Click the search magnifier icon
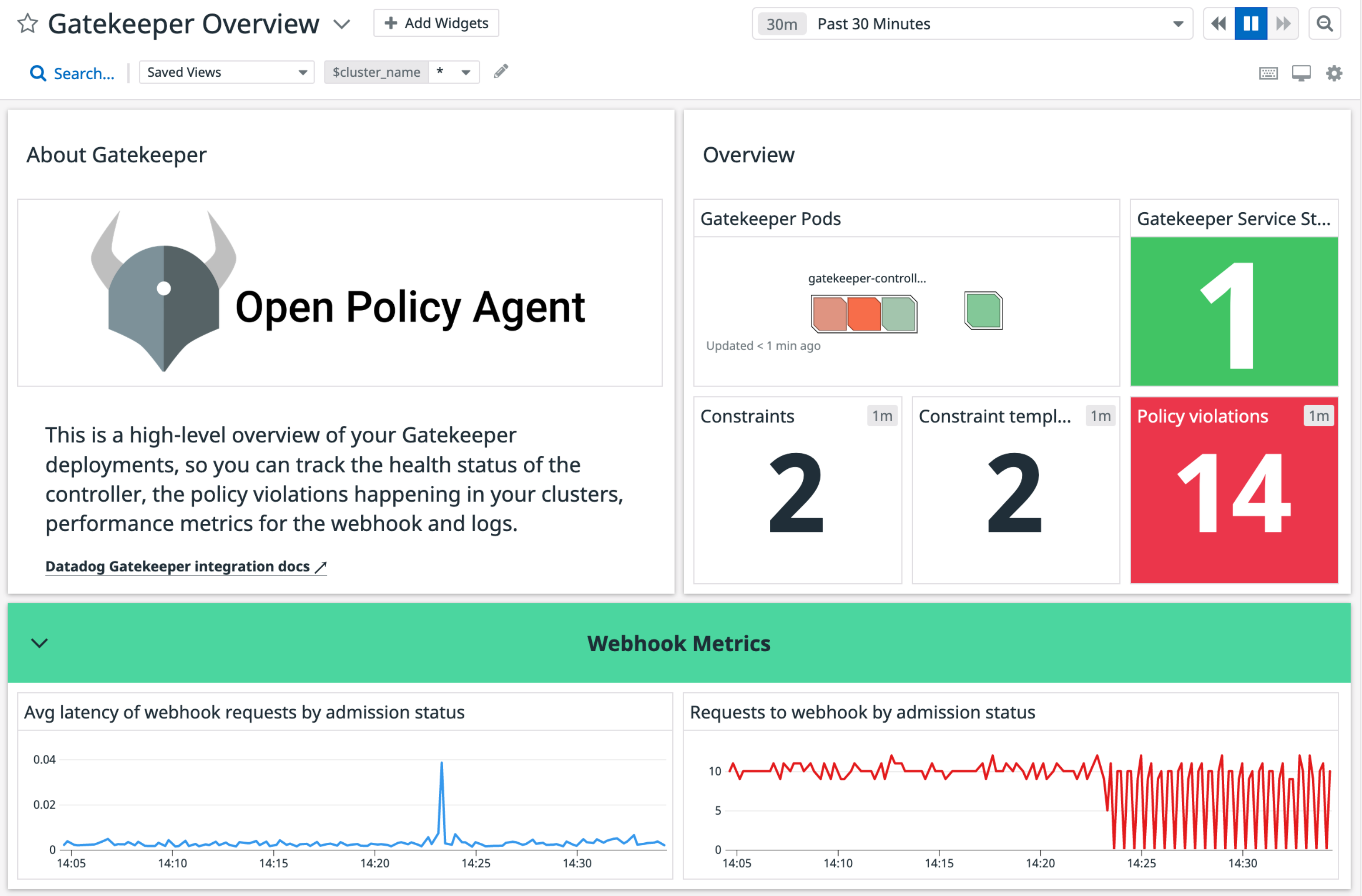 38,73
